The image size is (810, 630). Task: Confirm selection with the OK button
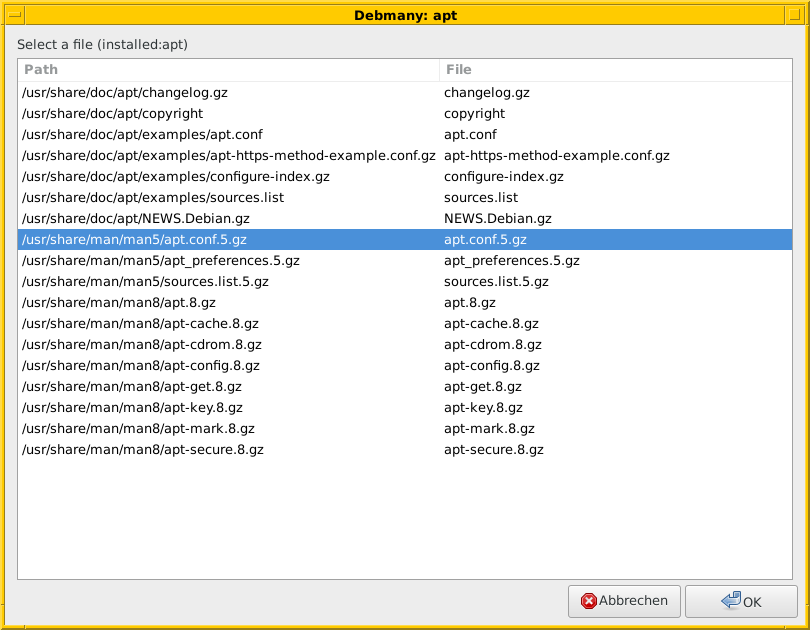(x=740, y=601)
